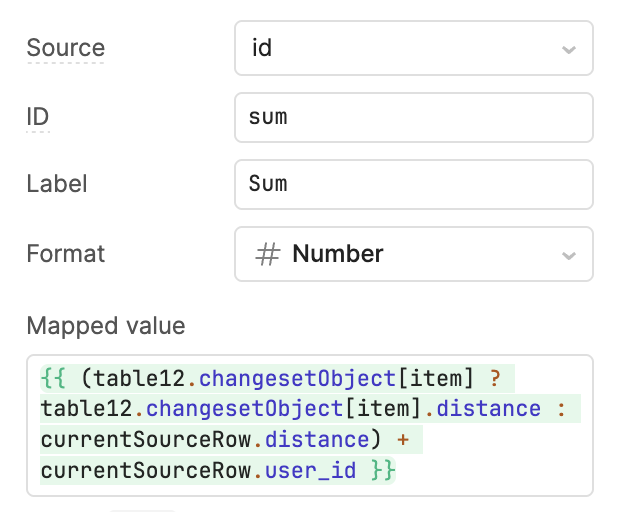622x512 pixels.
Task: Click the underlined Source label
Action: (65, 48)
